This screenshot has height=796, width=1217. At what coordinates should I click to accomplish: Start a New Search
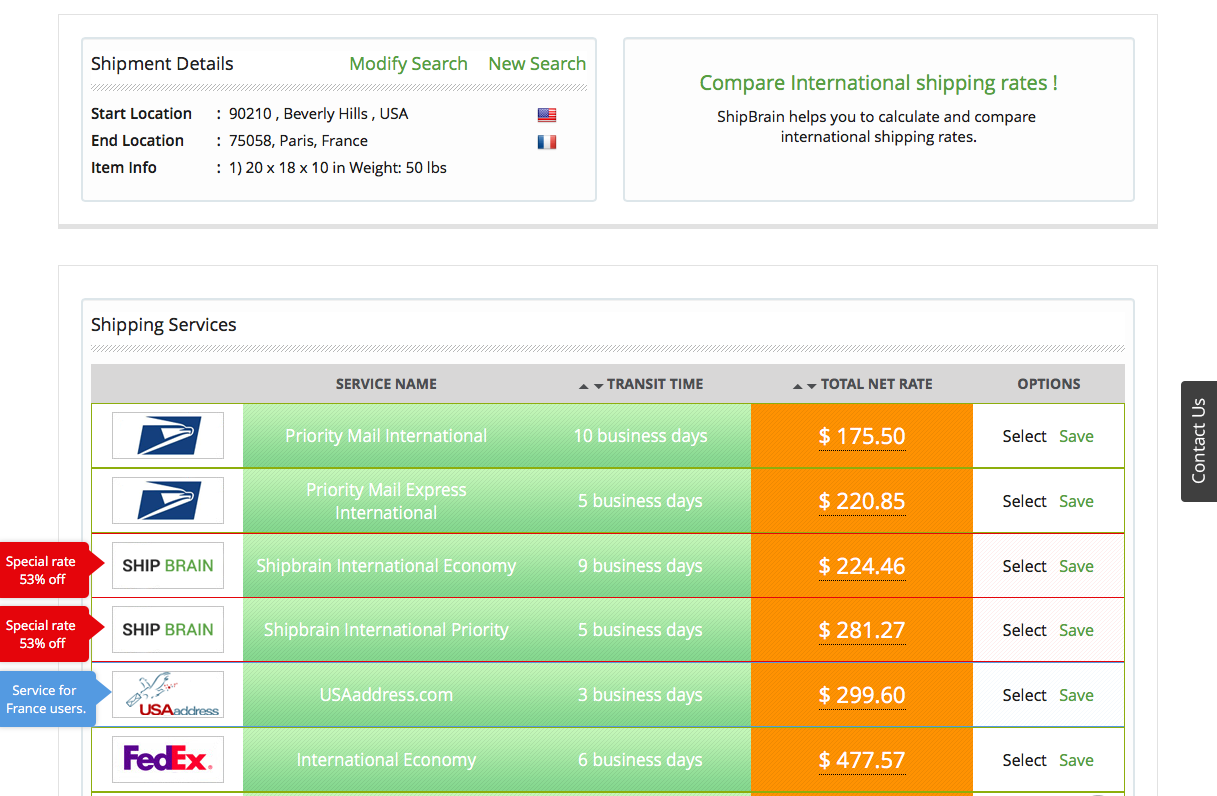(x=537, y=64)
